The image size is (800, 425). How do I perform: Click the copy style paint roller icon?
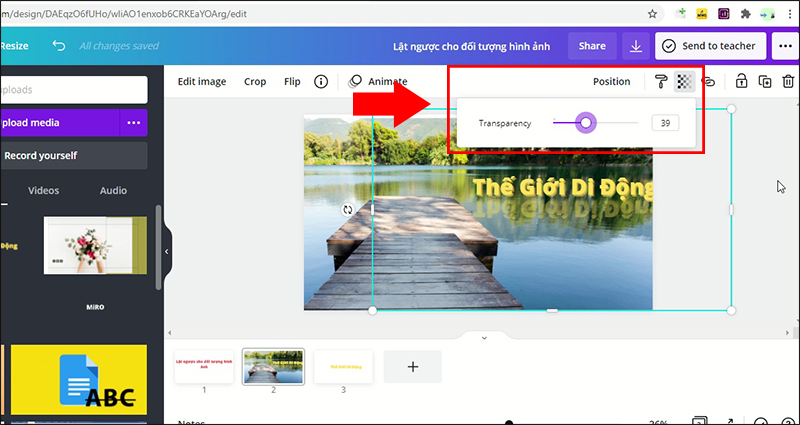click(661, 82)
